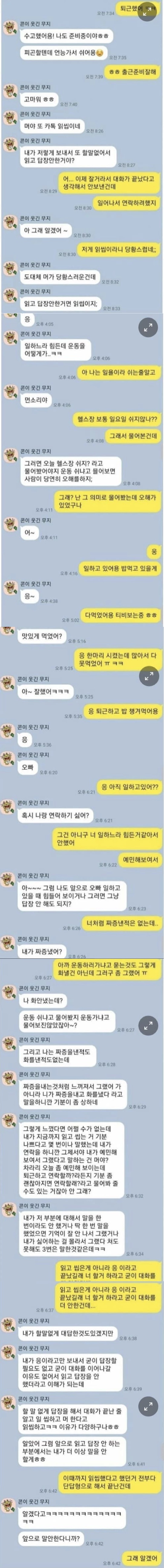Tap the expand icon near '할 말 없게 답장을' message
This screenshot has height=1568, width=164.
[148, 1404]
